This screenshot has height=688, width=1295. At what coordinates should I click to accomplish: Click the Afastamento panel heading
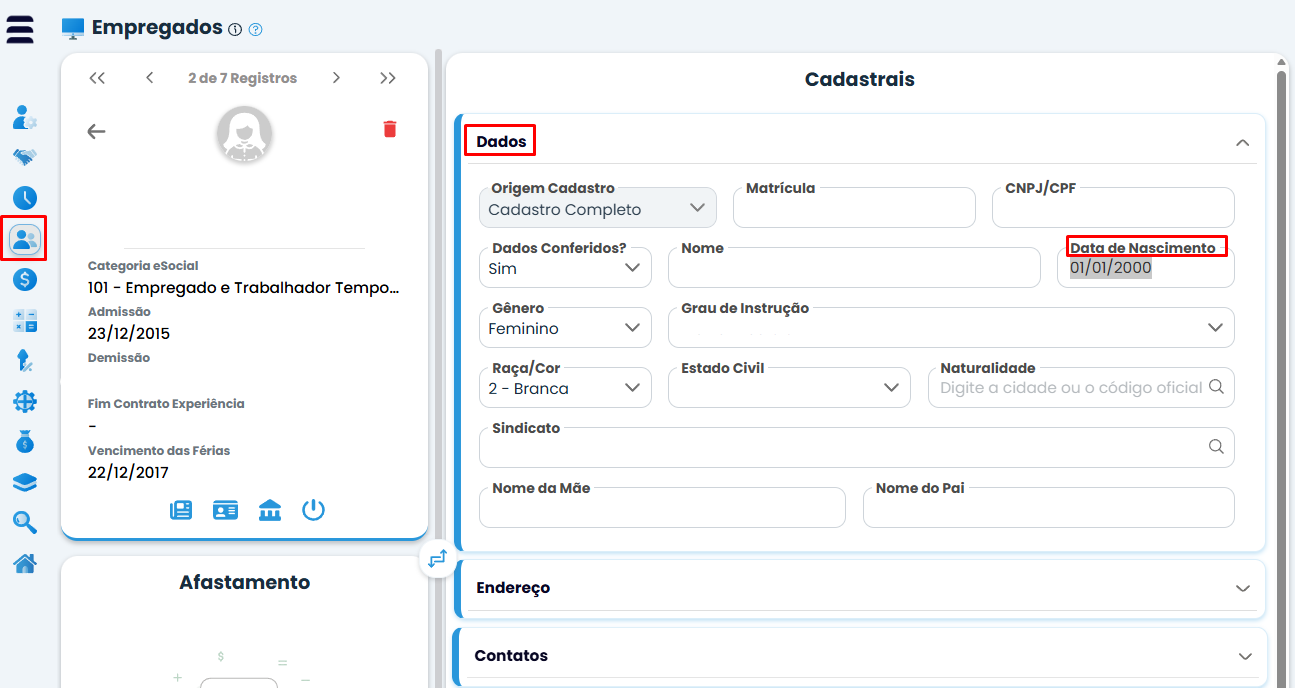click(x=245, y=582)
